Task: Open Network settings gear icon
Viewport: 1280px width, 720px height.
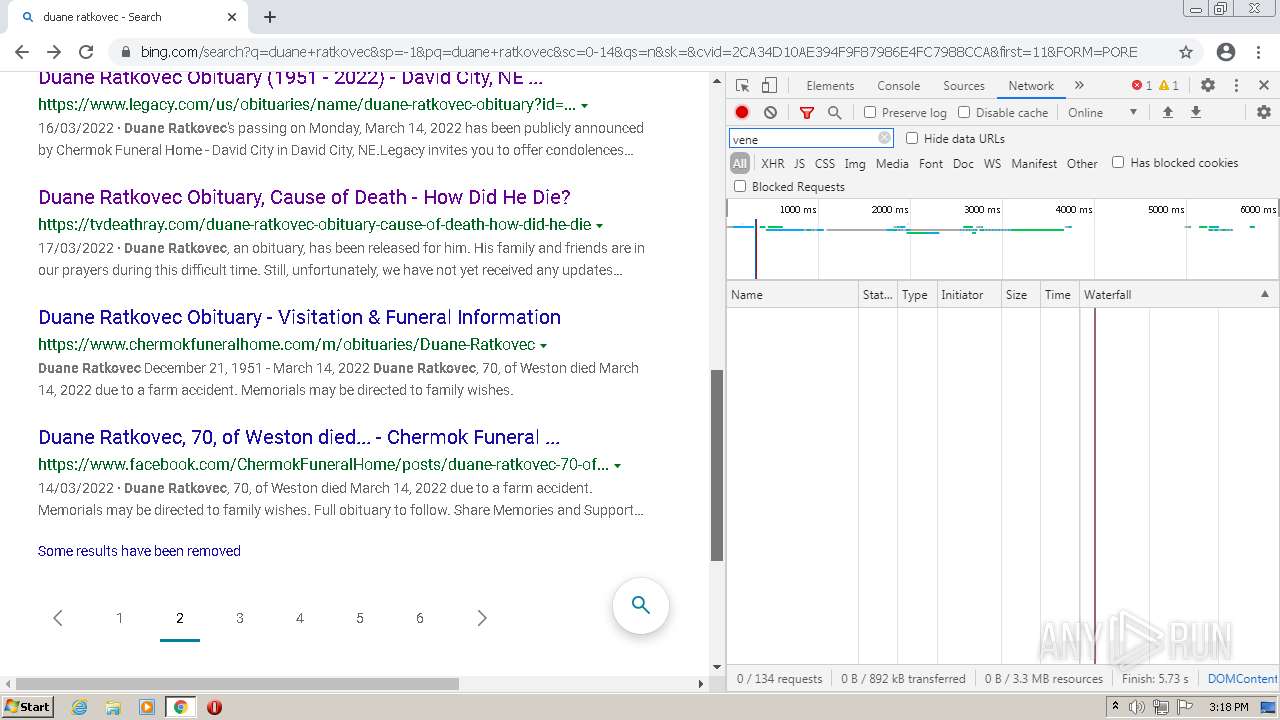Action: pos(1264,113)
